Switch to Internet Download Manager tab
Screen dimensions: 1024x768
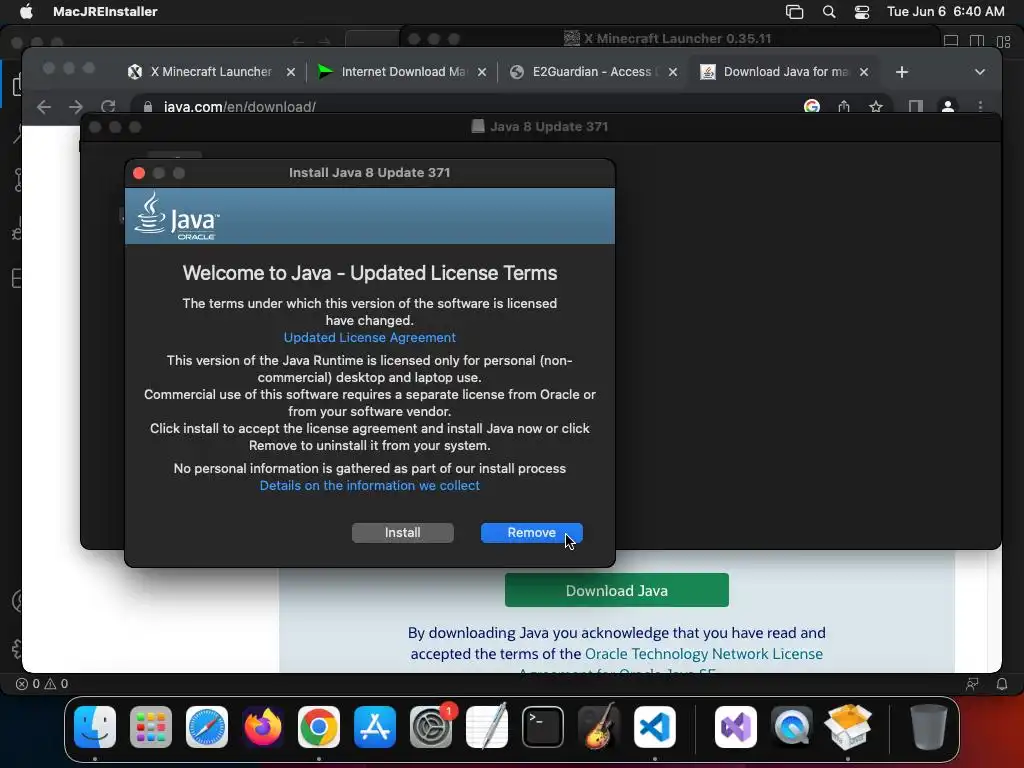403,72
